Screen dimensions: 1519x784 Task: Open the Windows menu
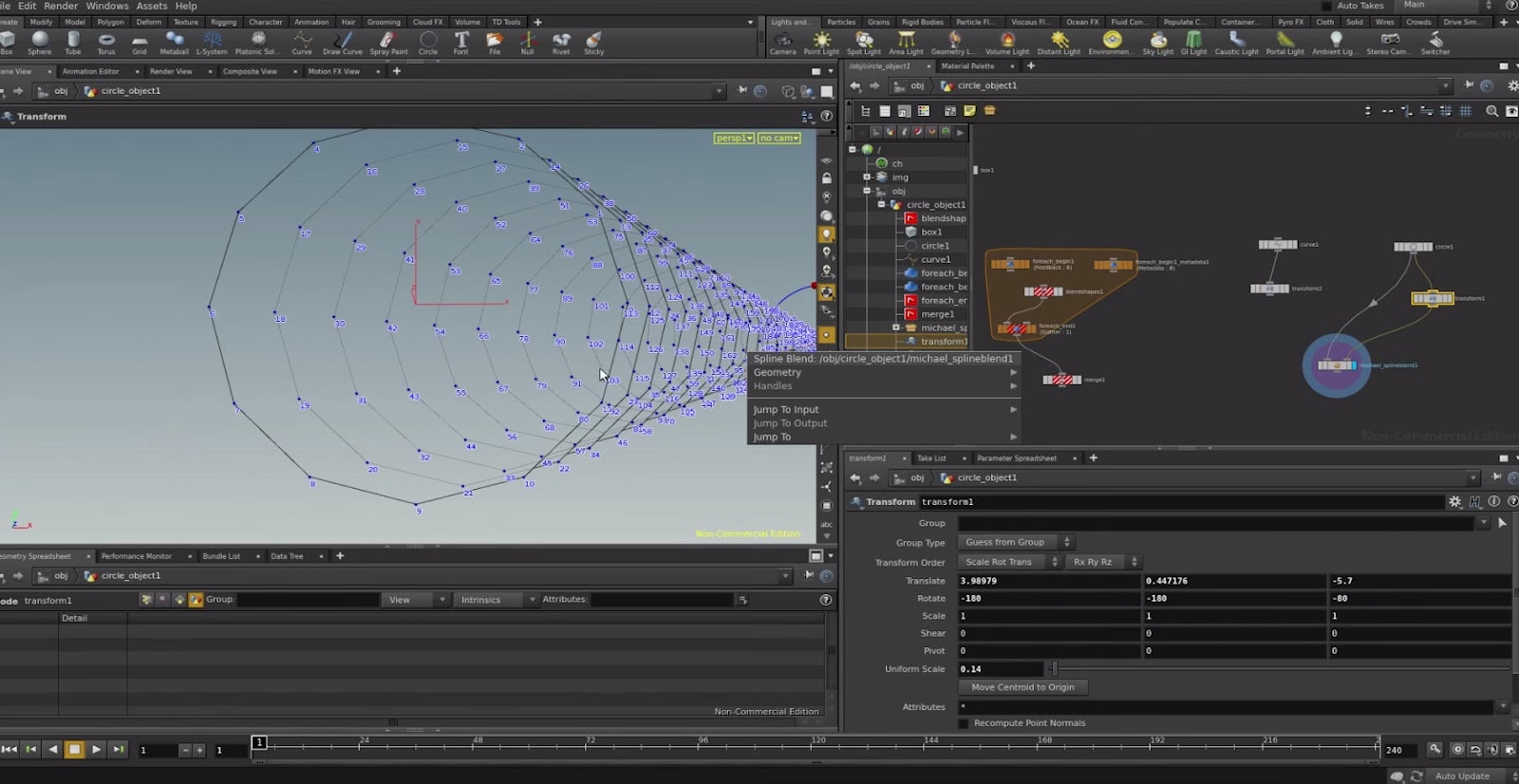[107, 6]
